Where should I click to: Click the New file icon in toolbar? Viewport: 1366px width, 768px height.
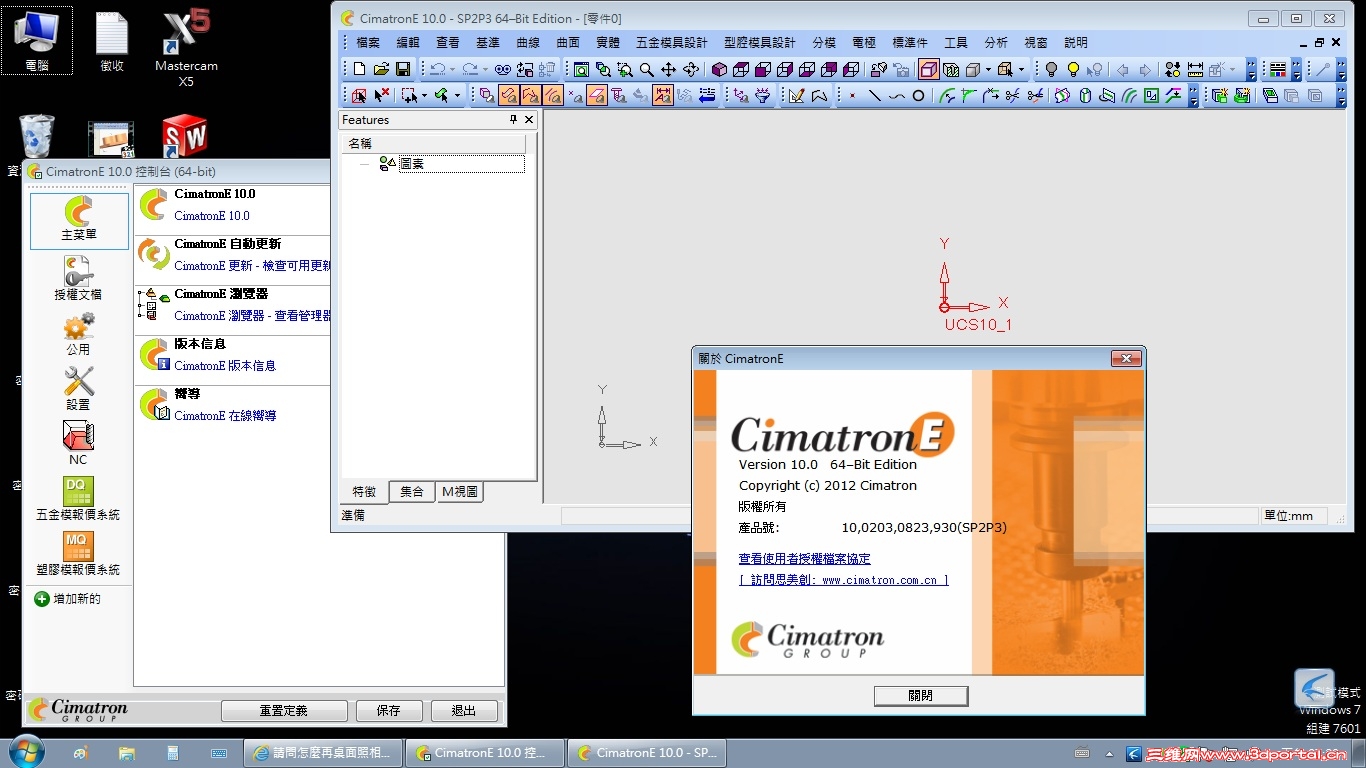tap(359, 69)
